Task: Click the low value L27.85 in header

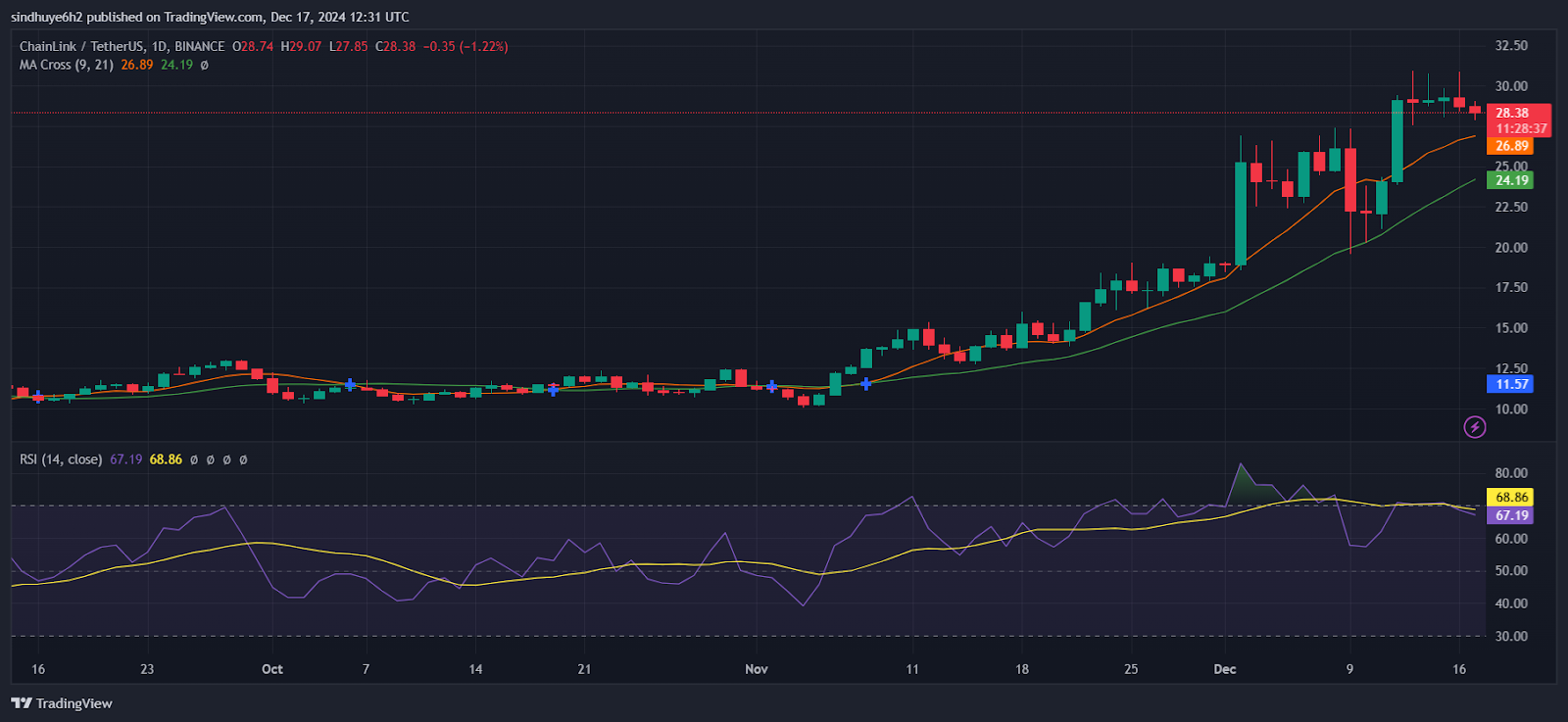Action: (348, 46)
